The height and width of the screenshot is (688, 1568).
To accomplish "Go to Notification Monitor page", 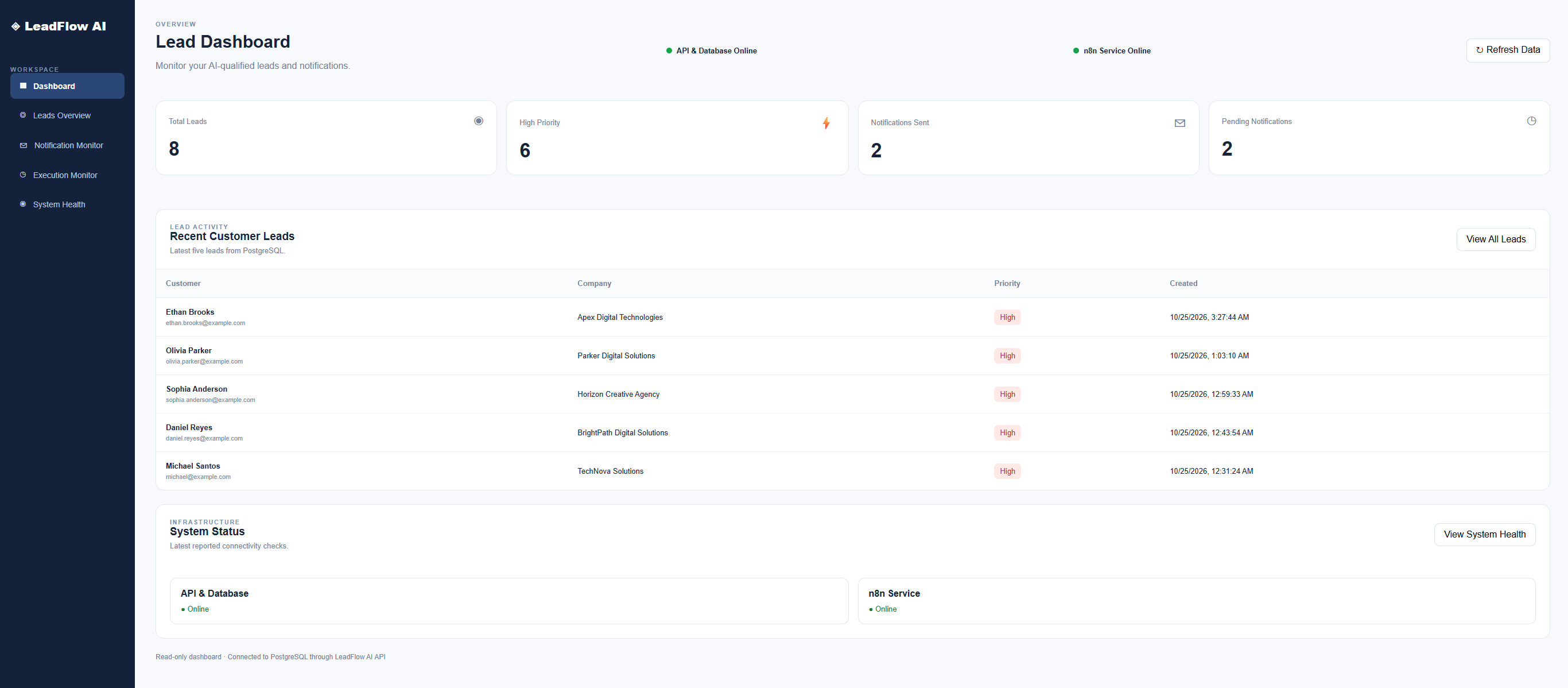I will coord(67,145).
